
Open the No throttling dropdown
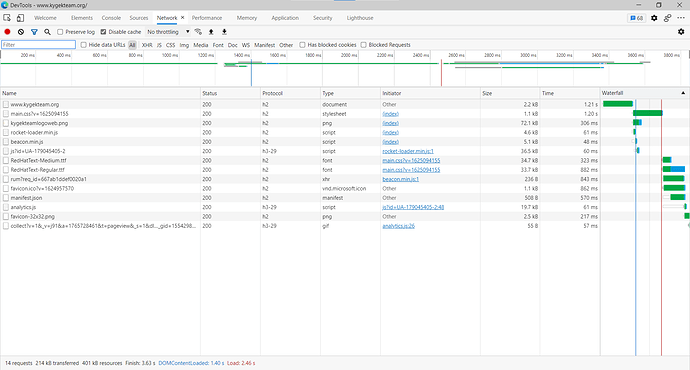click(168, 32)
